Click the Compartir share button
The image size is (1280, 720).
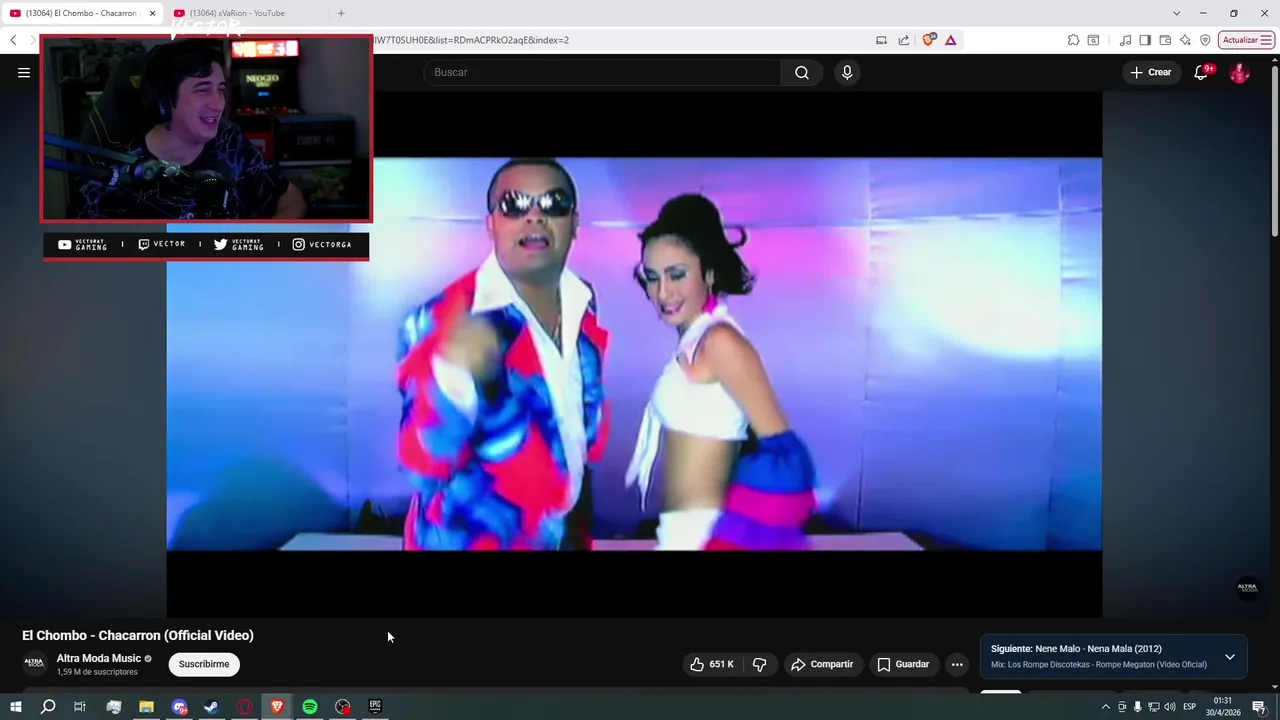(822, 664)
